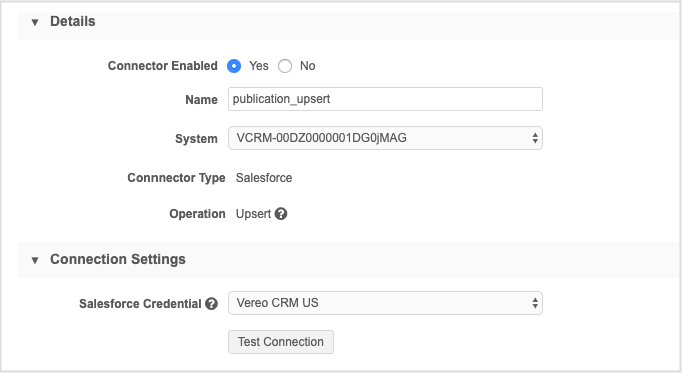Viewport: 683px width, 373px height.
Task: Open the Vereo CRM US credential dropdown
Action: [x=385, y=303]
